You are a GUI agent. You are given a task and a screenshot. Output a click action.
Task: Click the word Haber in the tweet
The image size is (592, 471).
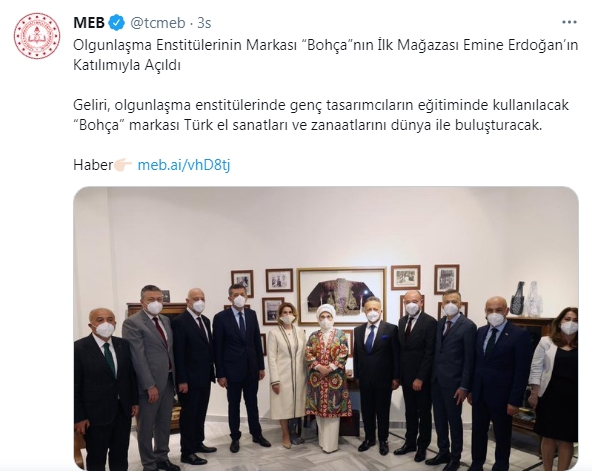tap(93, 165)
